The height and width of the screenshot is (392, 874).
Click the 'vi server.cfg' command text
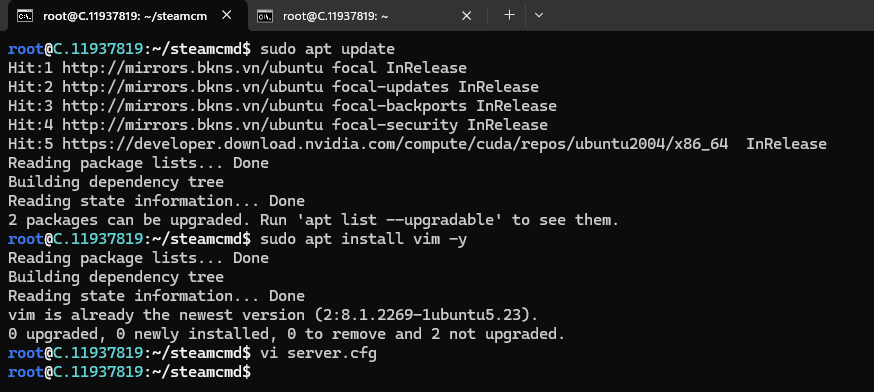tap(318, 352)
